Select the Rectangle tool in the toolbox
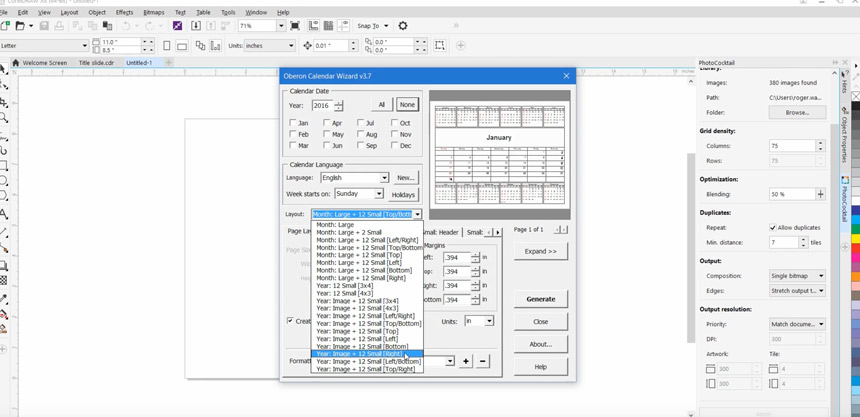860x417 pixels. (x=3, y=165)
